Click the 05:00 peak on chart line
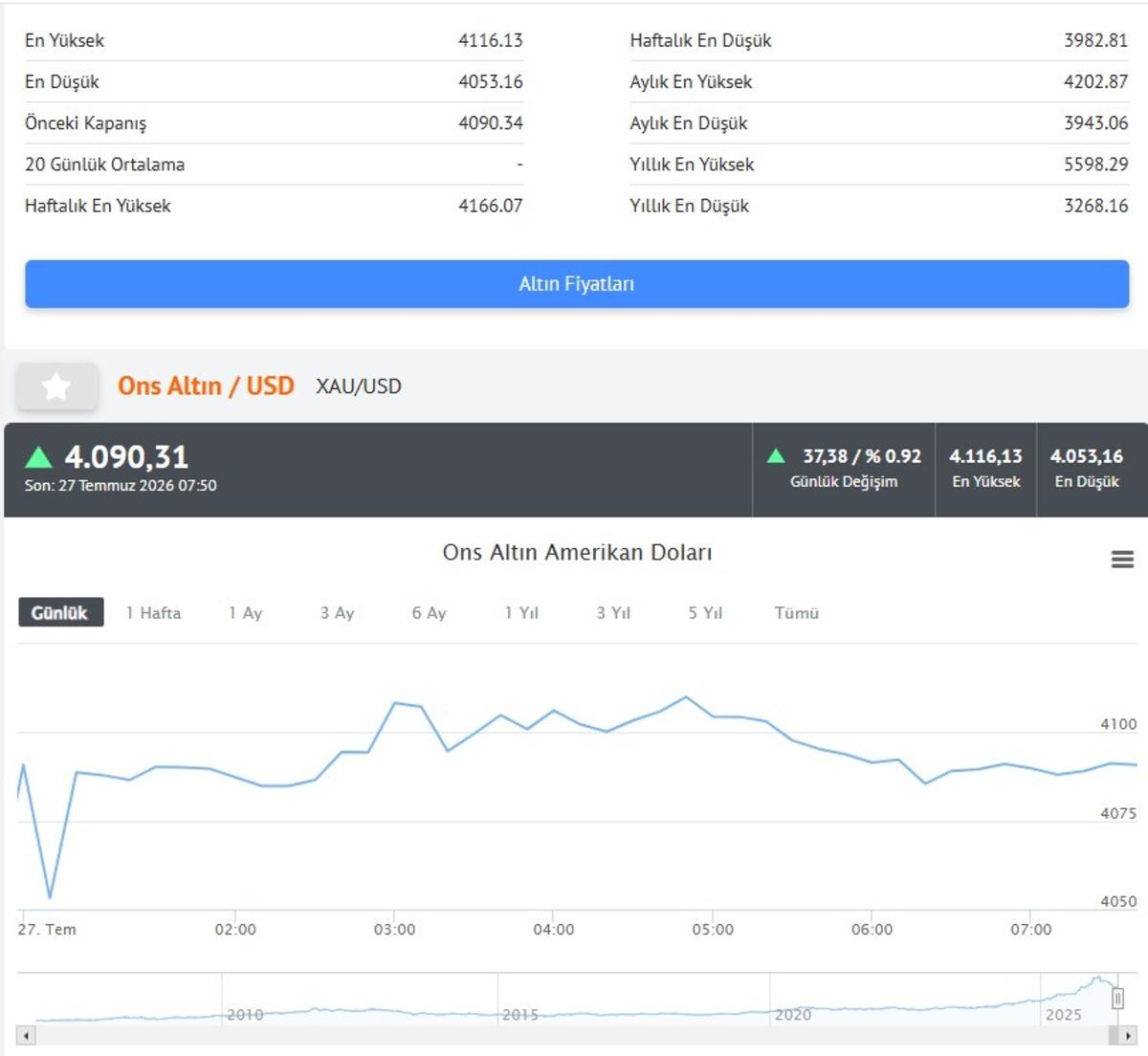The height and width of the screenshot is (1056, 1148). [686, 697]
